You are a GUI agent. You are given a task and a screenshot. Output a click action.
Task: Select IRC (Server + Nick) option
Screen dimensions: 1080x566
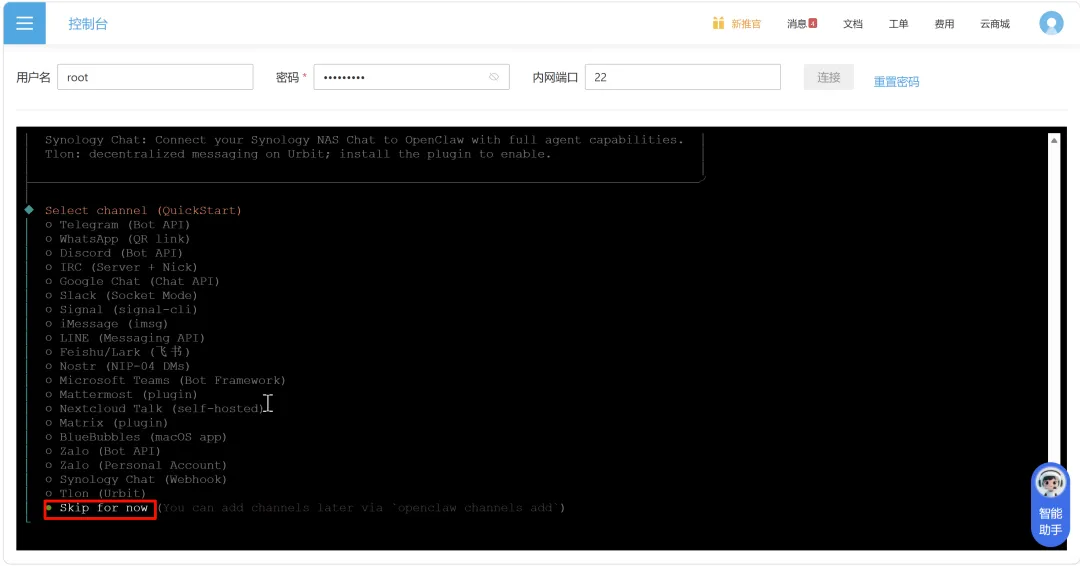pos(121,267)
